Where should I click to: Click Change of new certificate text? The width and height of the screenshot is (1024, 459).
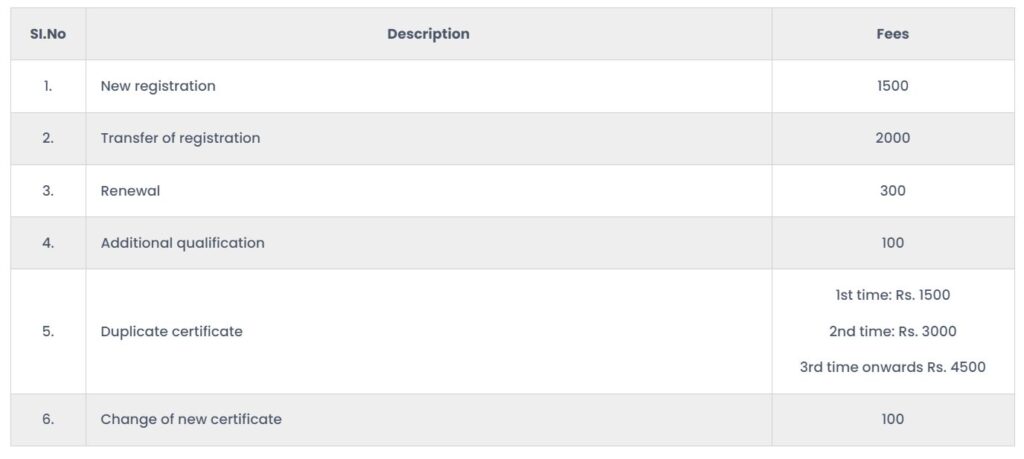coord(191,419)
